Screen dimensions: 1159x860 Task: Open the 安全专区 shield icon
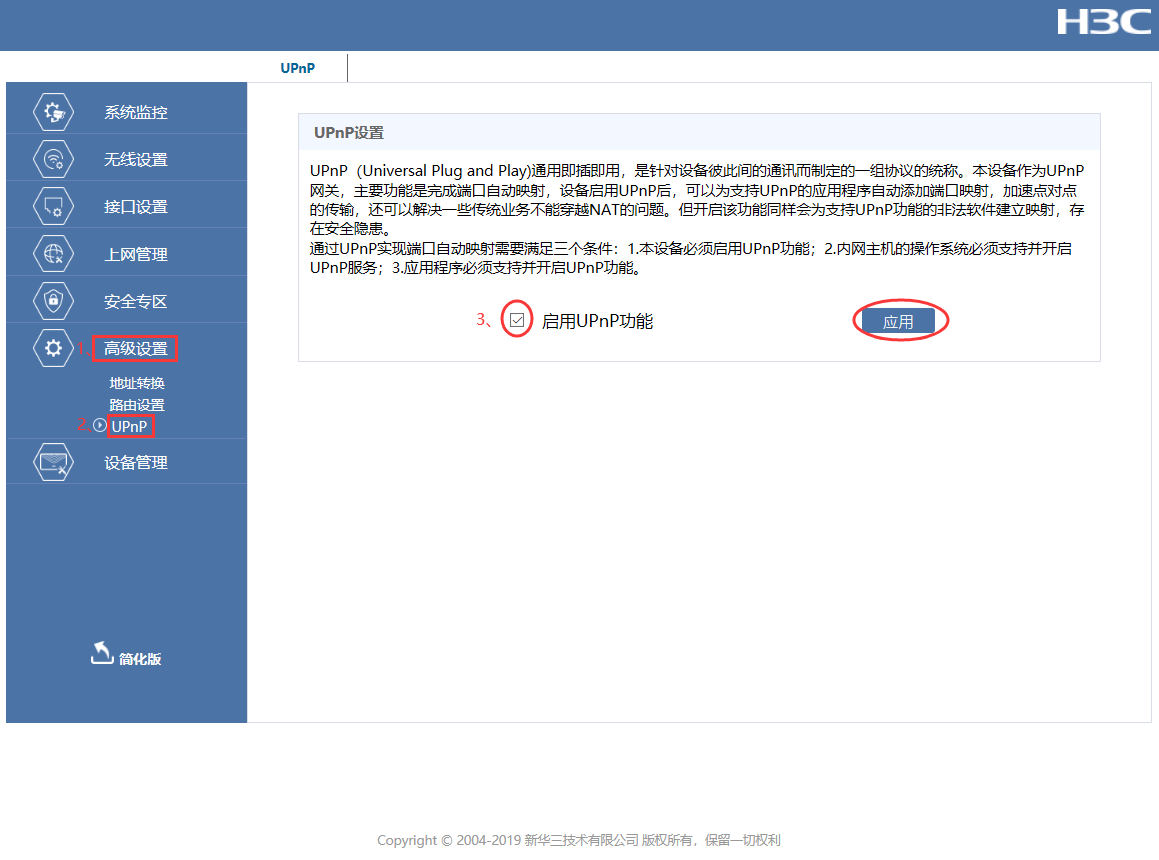click(53, 300)
